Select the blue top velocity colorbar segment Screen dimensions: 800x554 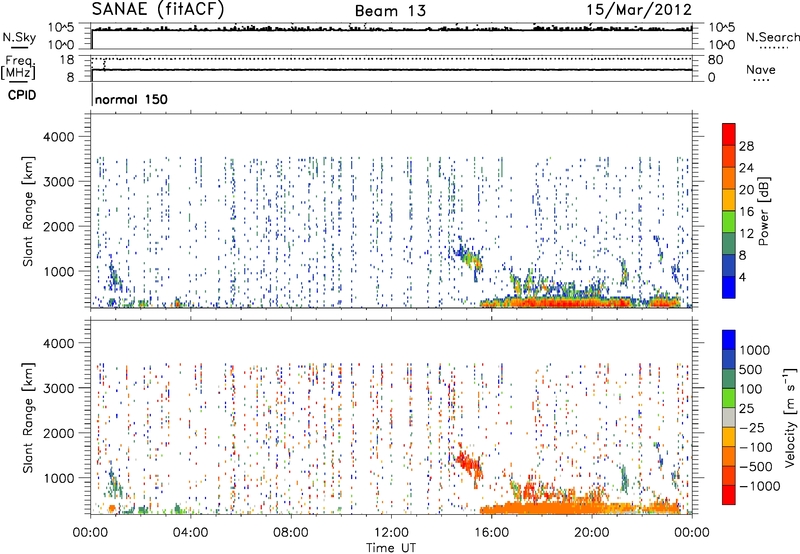pyautogui.click(x=729, y=340)
